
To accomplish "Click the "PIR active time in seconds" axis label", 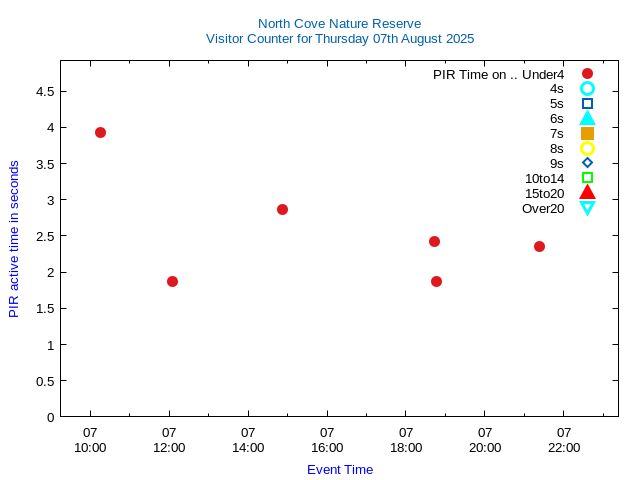I will tap(14, 238).
